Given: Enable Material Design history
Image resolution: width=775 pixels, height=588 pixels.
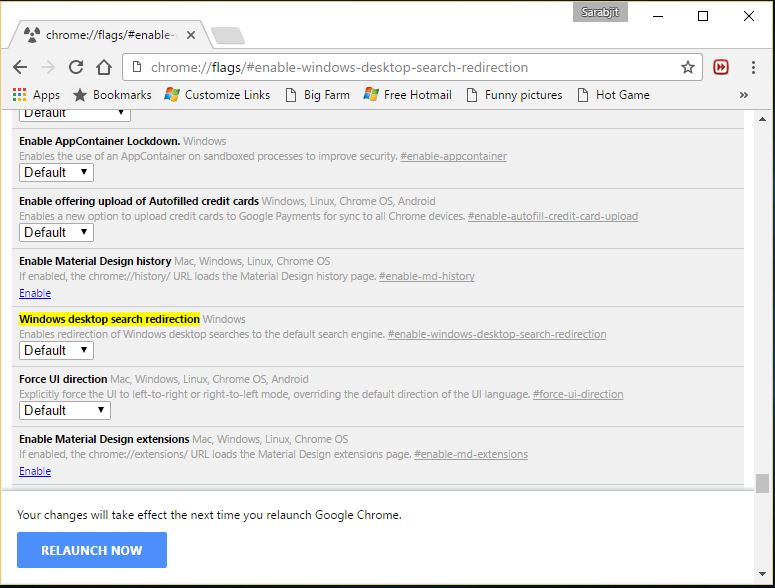Looking at the screenshot, I should (x=35, y=293).
